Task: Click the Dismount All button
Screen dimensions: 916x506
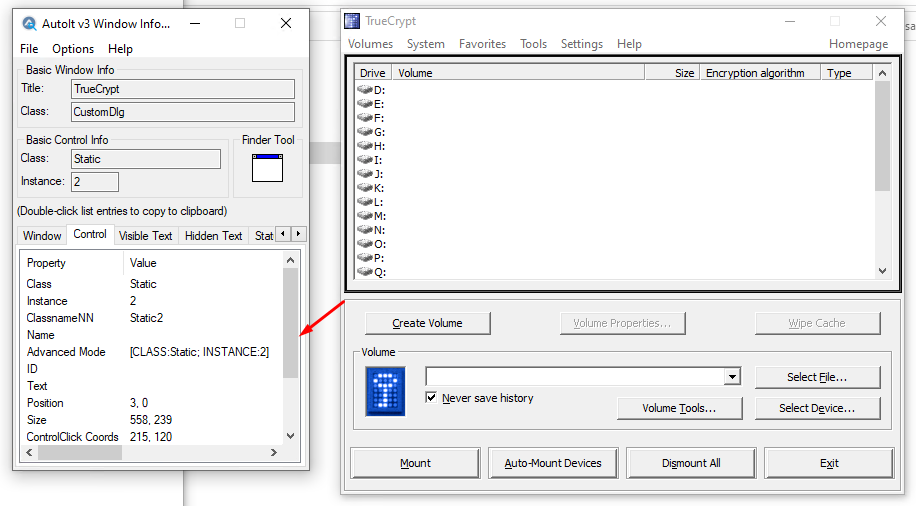Action: 691,463
